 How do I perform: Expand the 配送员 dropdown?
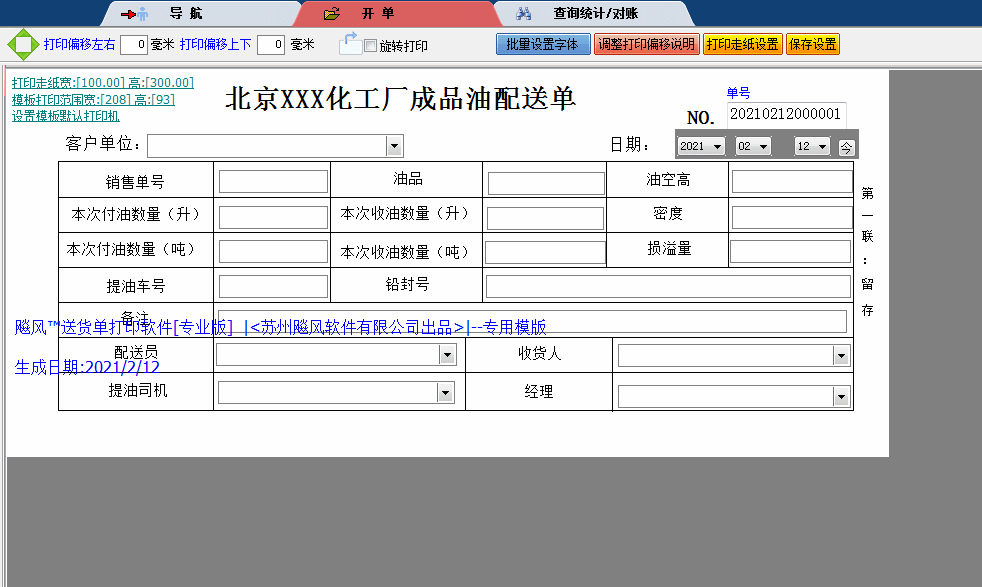(x=447, y=354)
